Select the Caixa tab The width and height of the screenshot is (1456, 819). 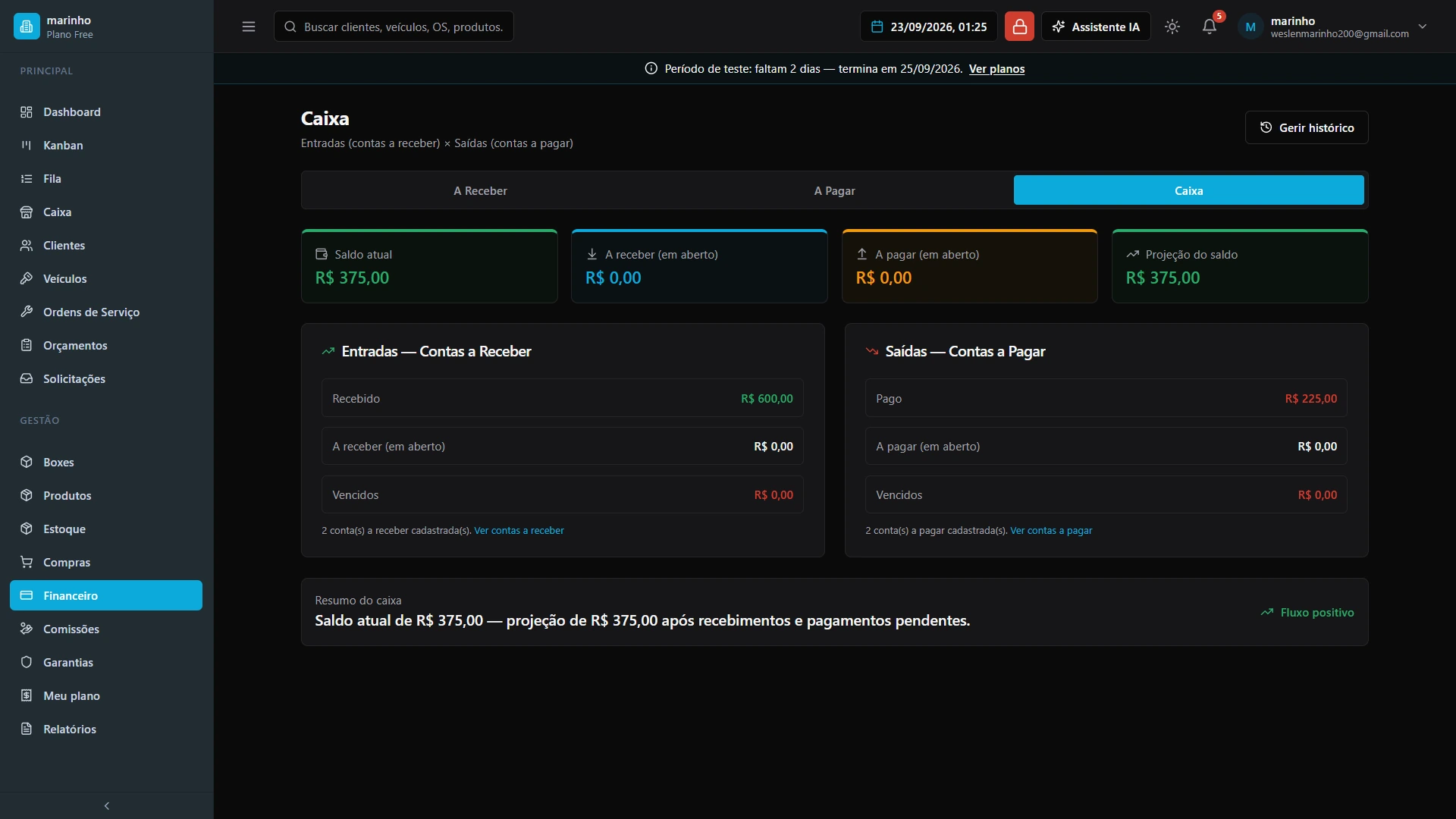(x=1188, y=190)
